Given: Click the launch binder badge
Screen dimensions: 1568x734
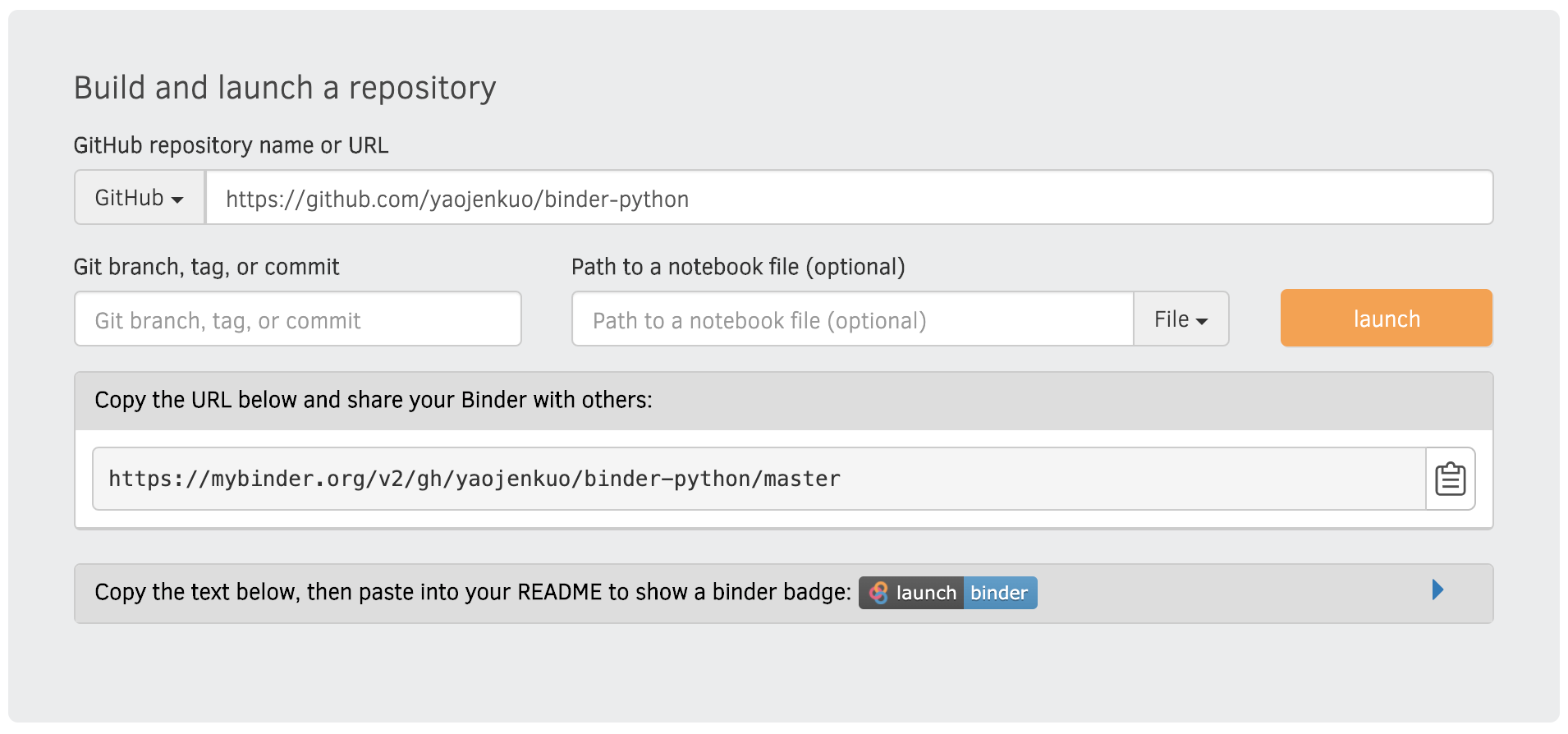Looking at the screenshot, I should point(948,593).
